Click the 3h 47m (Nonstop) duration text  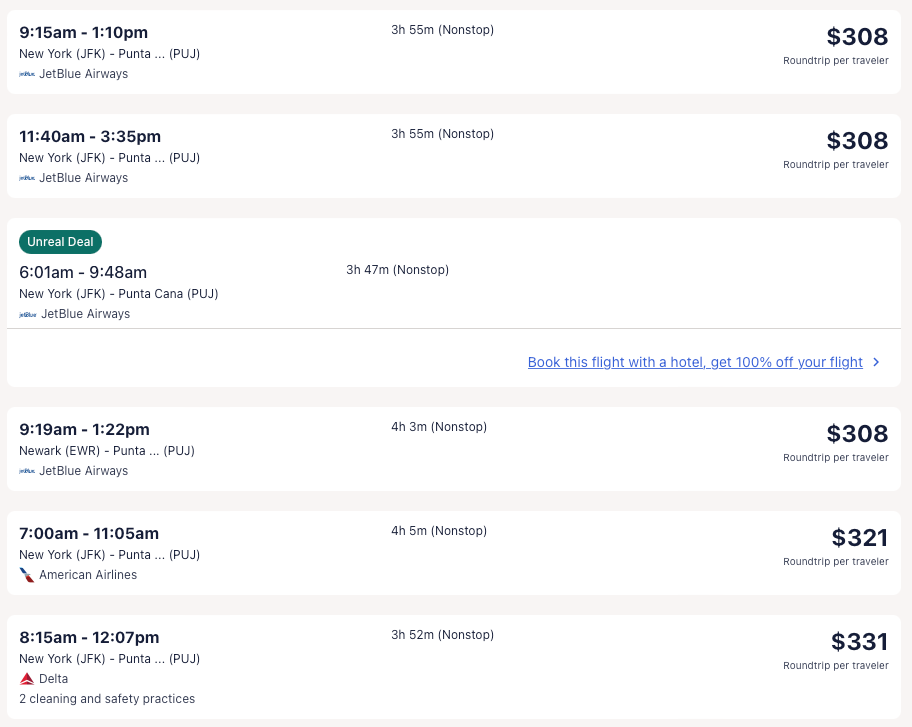click(x=397, y=270)
